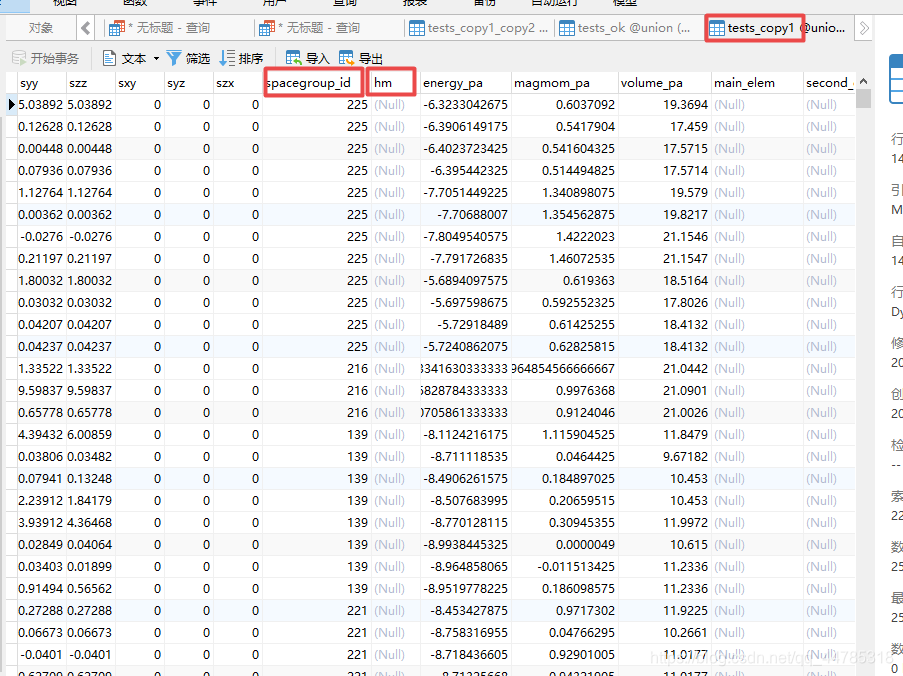The image size is (903, 676).
Task: Click the current-row arrow marker on the first row
Action: pos(12,105)
